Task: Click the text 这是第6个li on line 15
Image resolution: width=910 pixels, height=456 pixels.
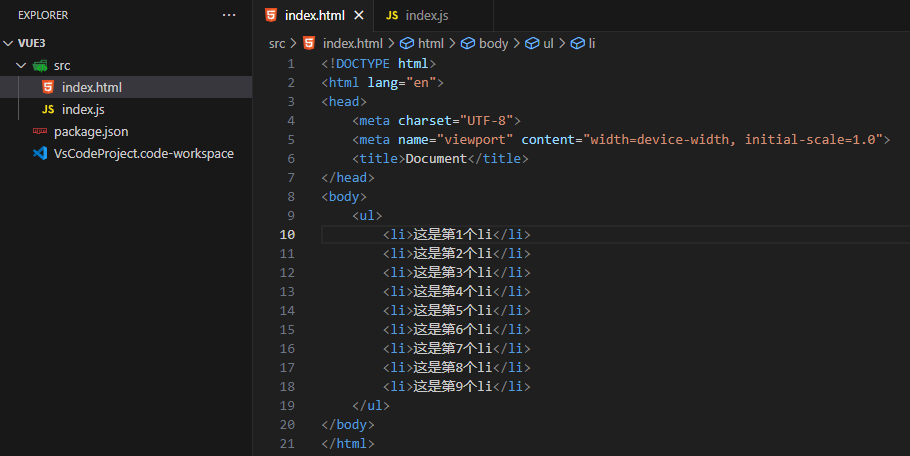Action: (452, 330)
